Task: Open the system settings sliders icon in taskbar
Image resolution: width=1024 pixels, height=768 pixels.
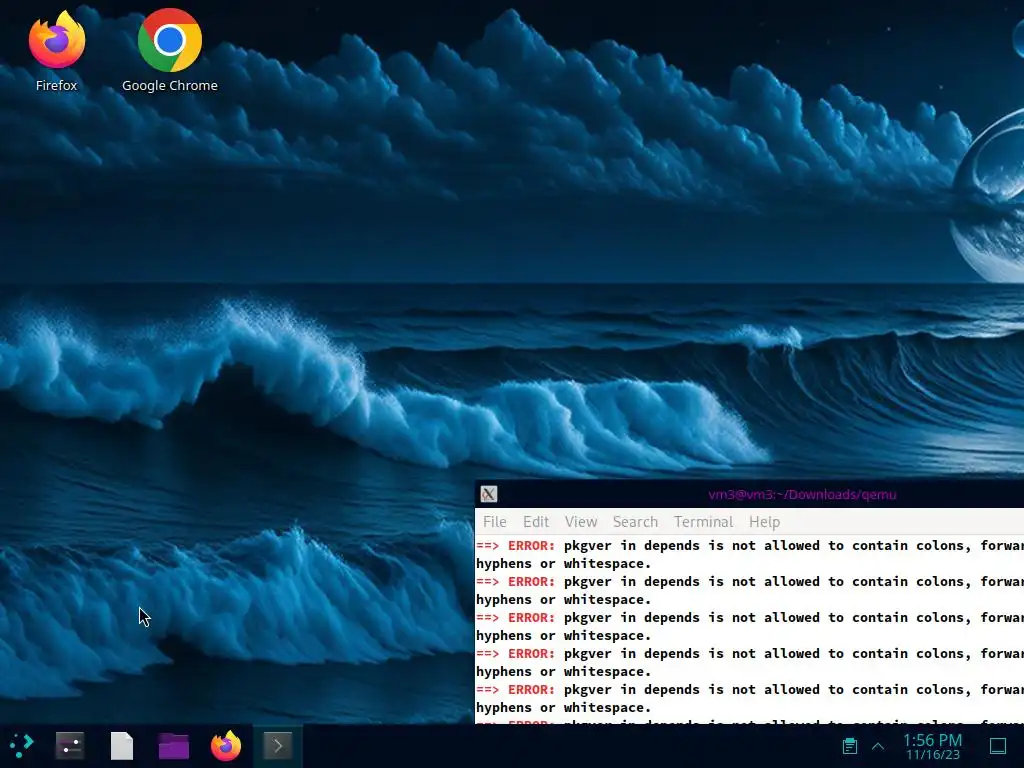Action: coord(70,745)
